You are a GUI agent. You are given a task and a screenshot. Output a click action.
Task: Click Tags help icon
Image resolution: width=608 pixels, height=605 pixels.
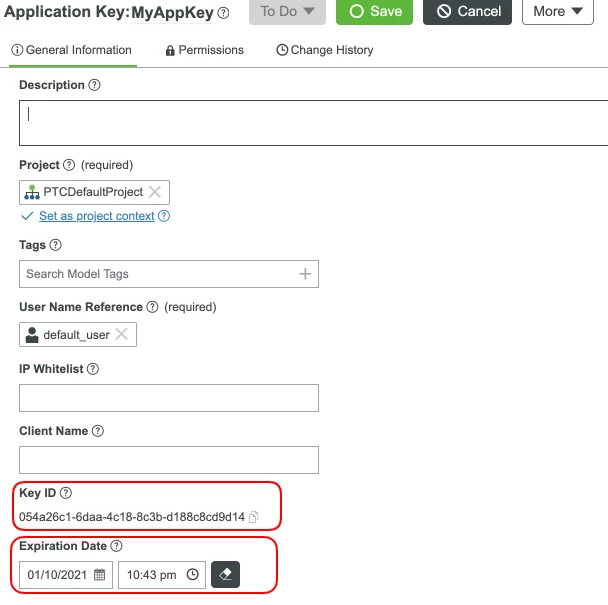tap(55, 245)
